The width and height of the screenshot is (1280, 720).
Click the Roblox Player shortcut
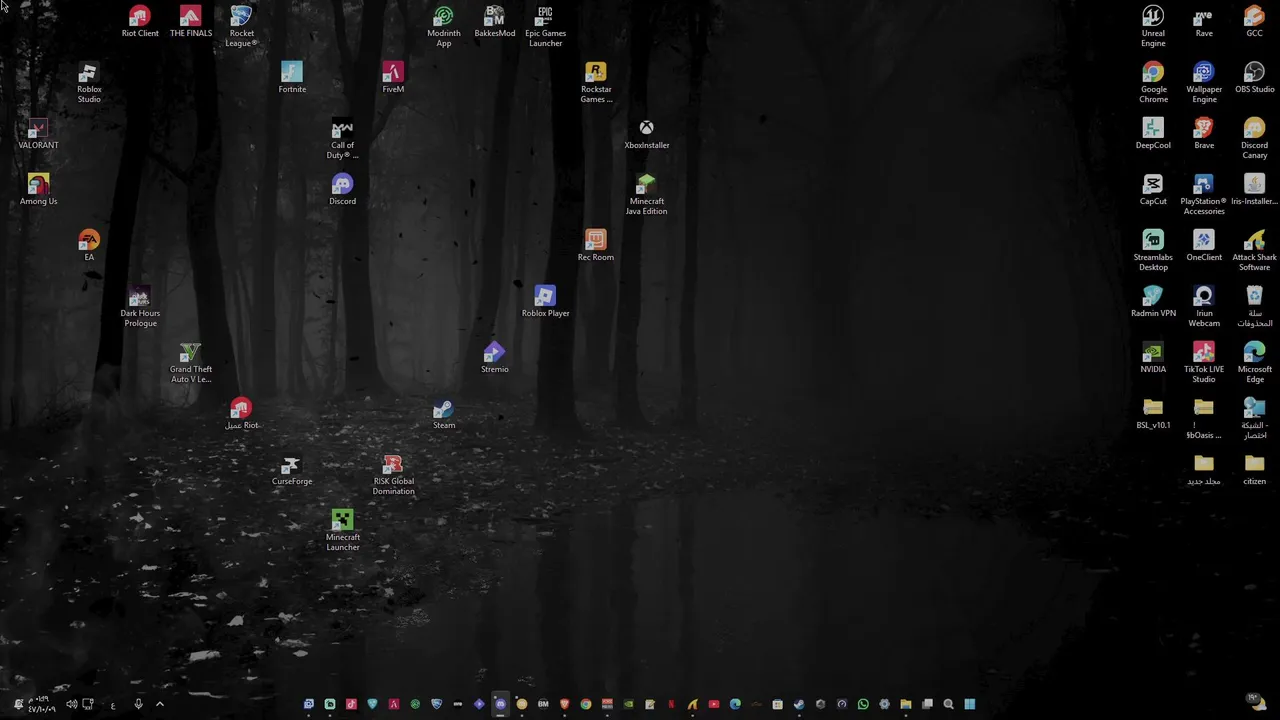coord(545,302)
